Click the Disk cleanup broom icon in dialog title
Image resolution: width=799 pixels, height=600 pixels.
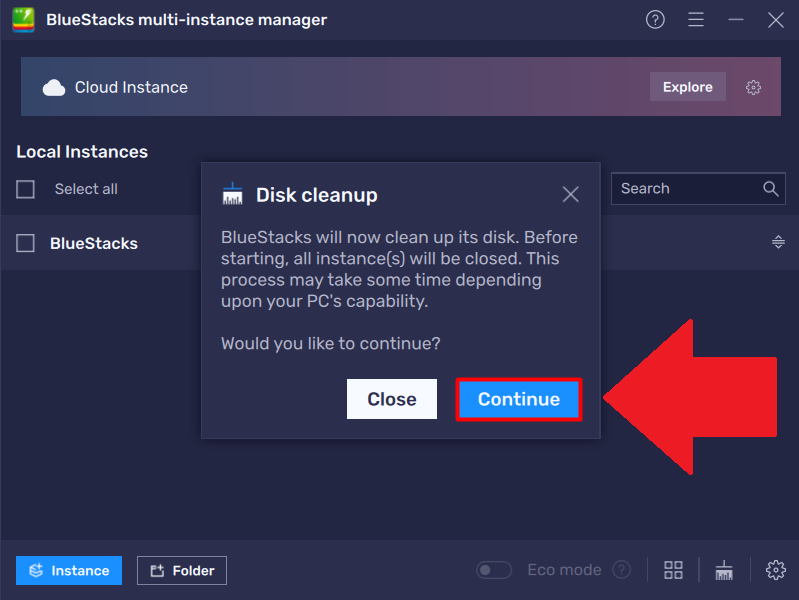click(233, 194)
